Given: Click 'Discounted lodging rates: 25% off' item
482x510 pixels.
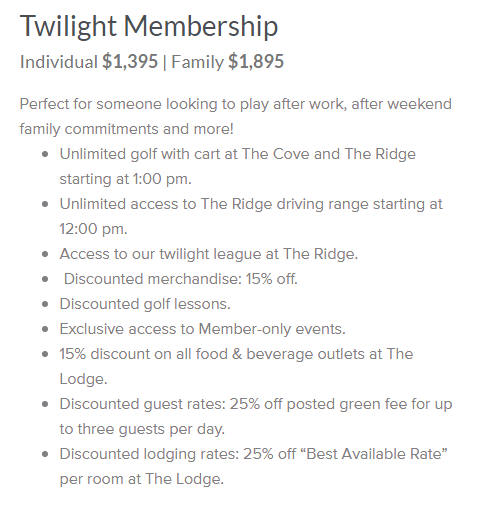Looking at the screenshot, I should (x=254, y=454).
